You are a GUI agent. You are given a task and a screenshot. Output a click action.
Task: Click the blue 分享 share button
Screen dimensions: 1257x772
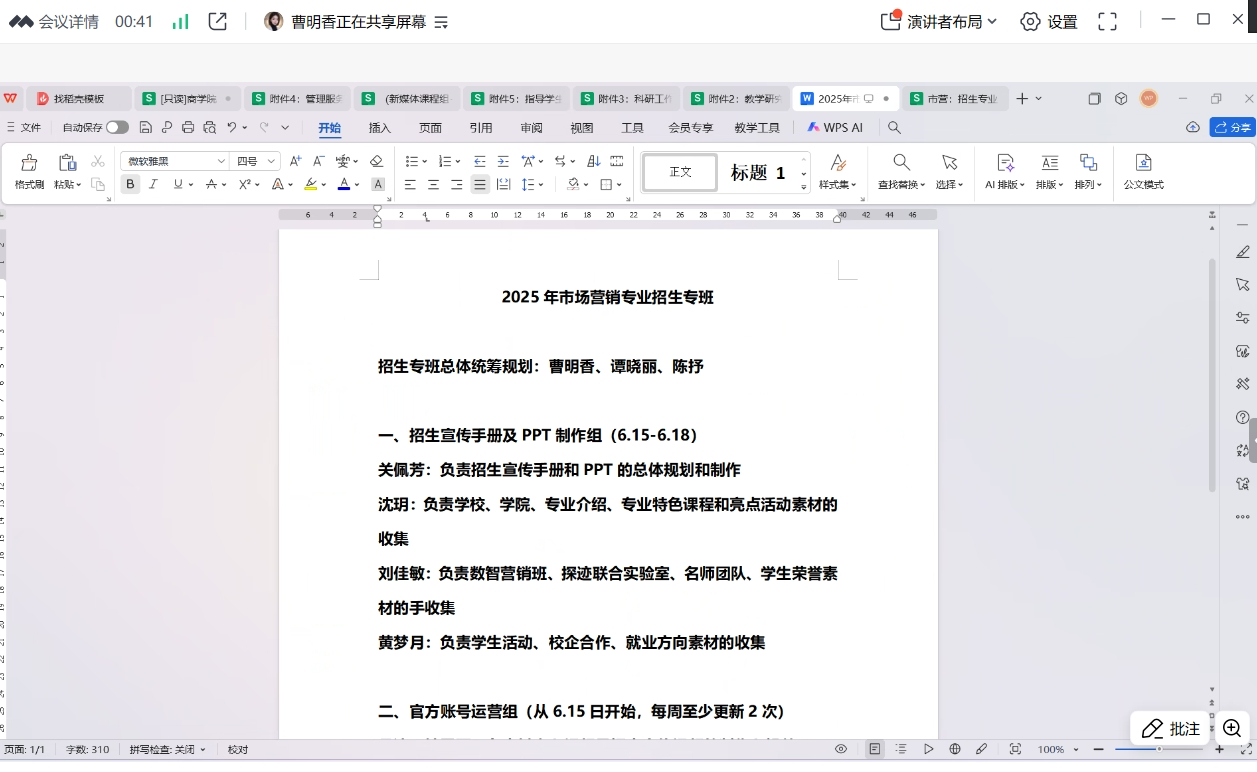coord(1232,128)
